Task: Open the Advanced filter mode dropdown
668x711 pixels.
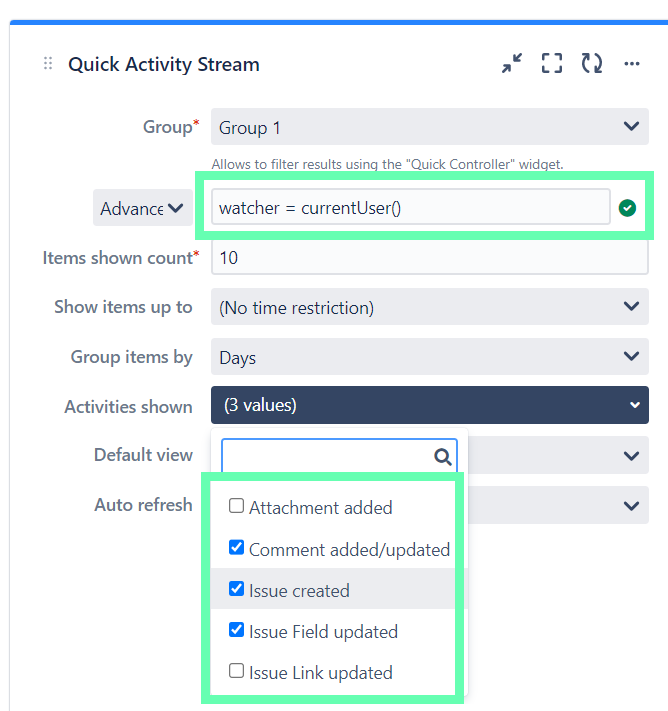Action: coord(143,208)
